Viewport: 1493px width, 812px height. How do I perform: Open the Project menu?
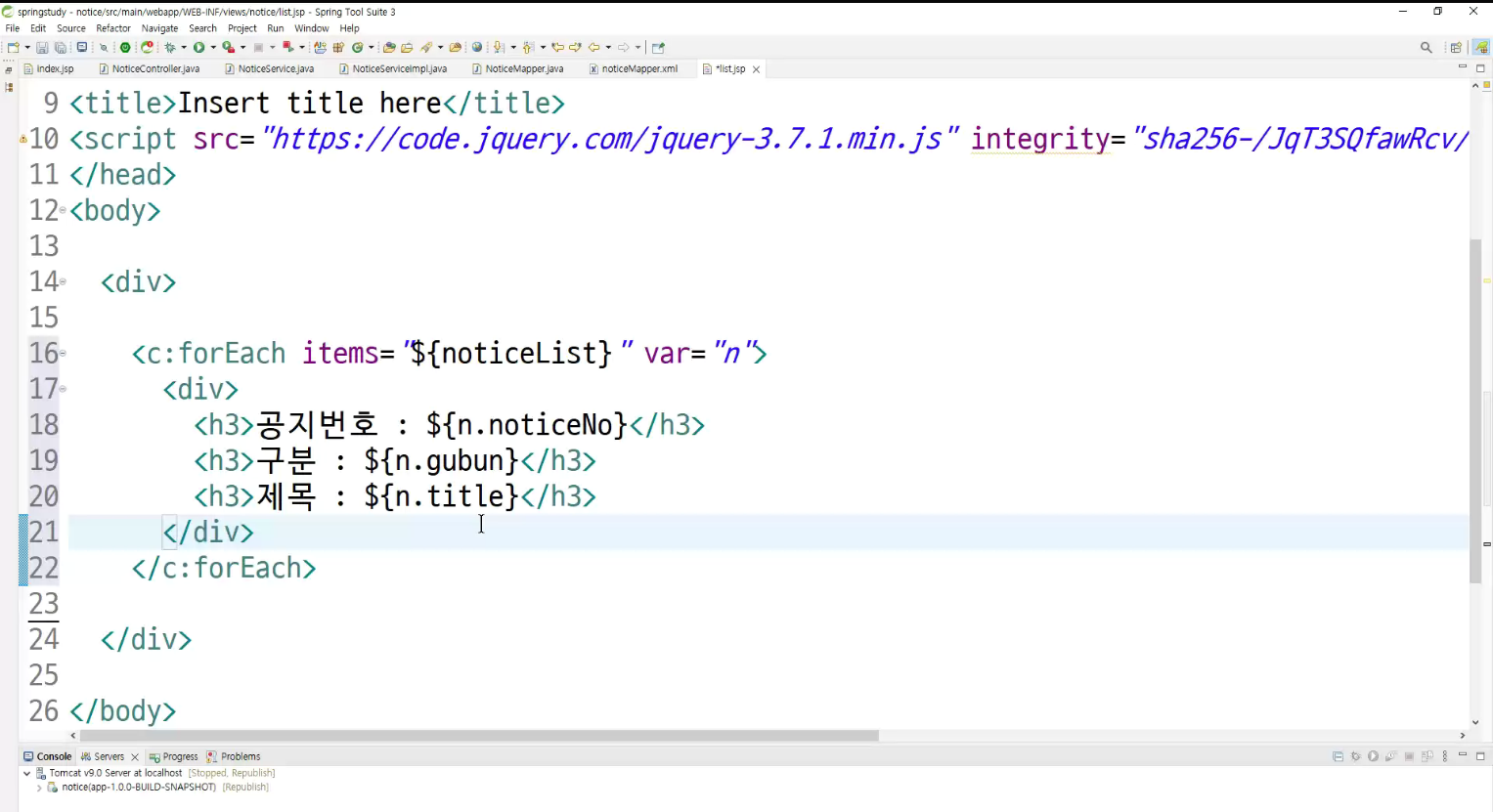242,28
